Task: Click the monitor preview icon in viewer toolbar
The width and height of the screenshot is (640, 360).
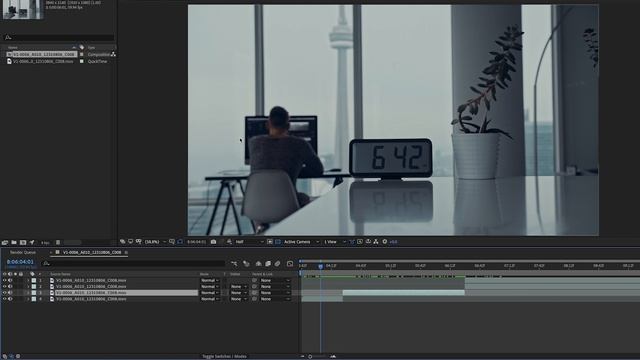Action: [131, 242]
